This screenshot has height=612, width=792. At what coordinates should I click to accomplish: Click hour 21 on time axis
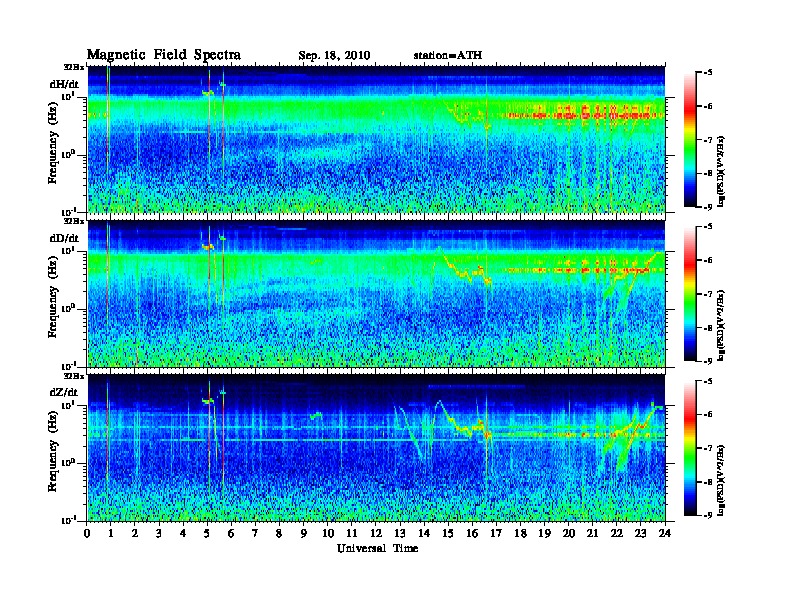(x=593, y=534)
